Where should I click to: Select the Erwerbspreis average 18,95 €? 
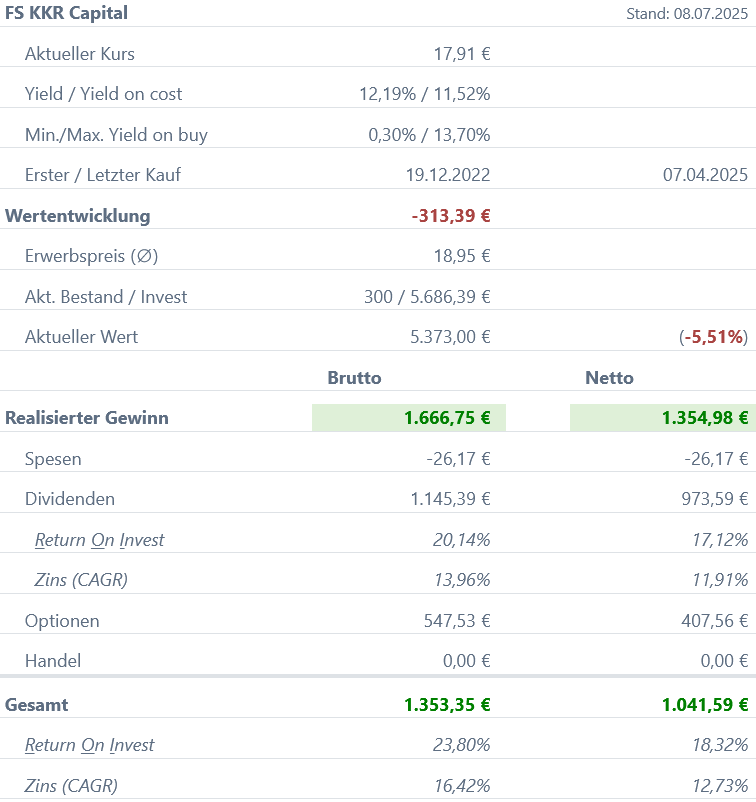pos(462,256)
